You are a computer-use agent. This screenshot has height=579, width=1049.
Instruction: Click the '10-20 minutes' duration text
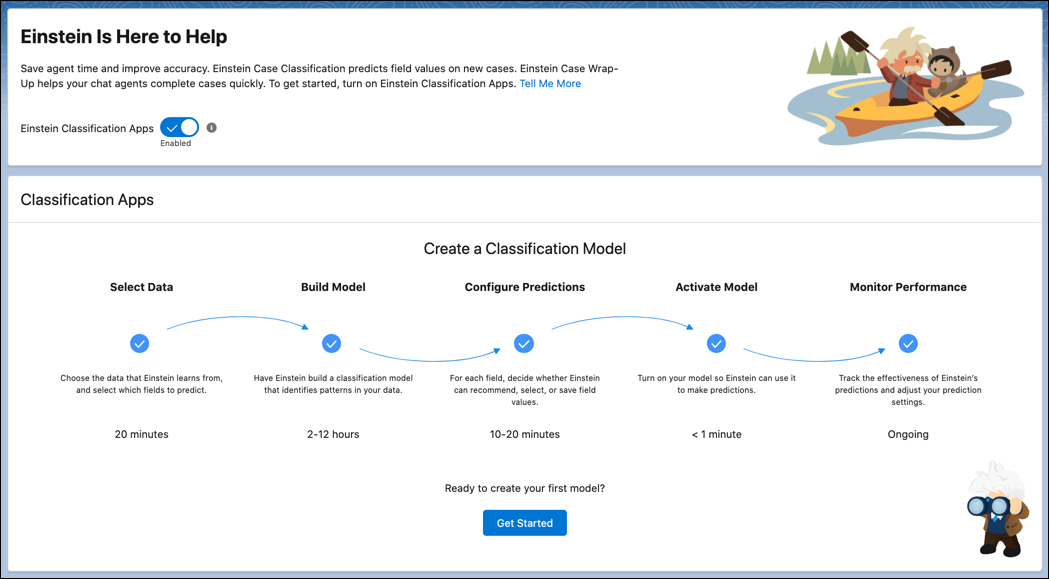click(524, 434)
